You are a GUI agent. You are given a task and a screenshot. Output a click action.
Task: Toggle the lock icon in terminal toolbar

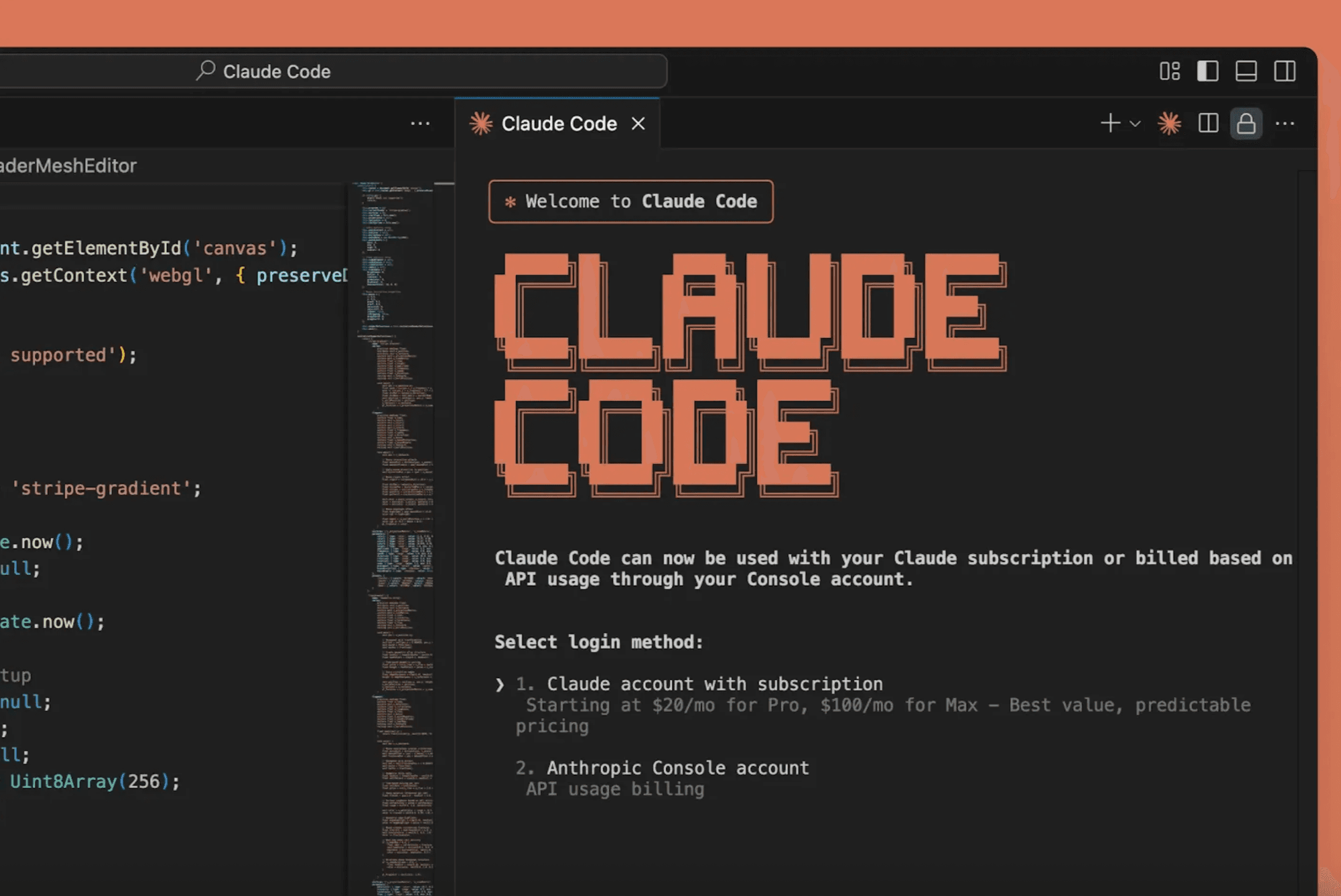pyautogui.click(x=1246, y=123)
